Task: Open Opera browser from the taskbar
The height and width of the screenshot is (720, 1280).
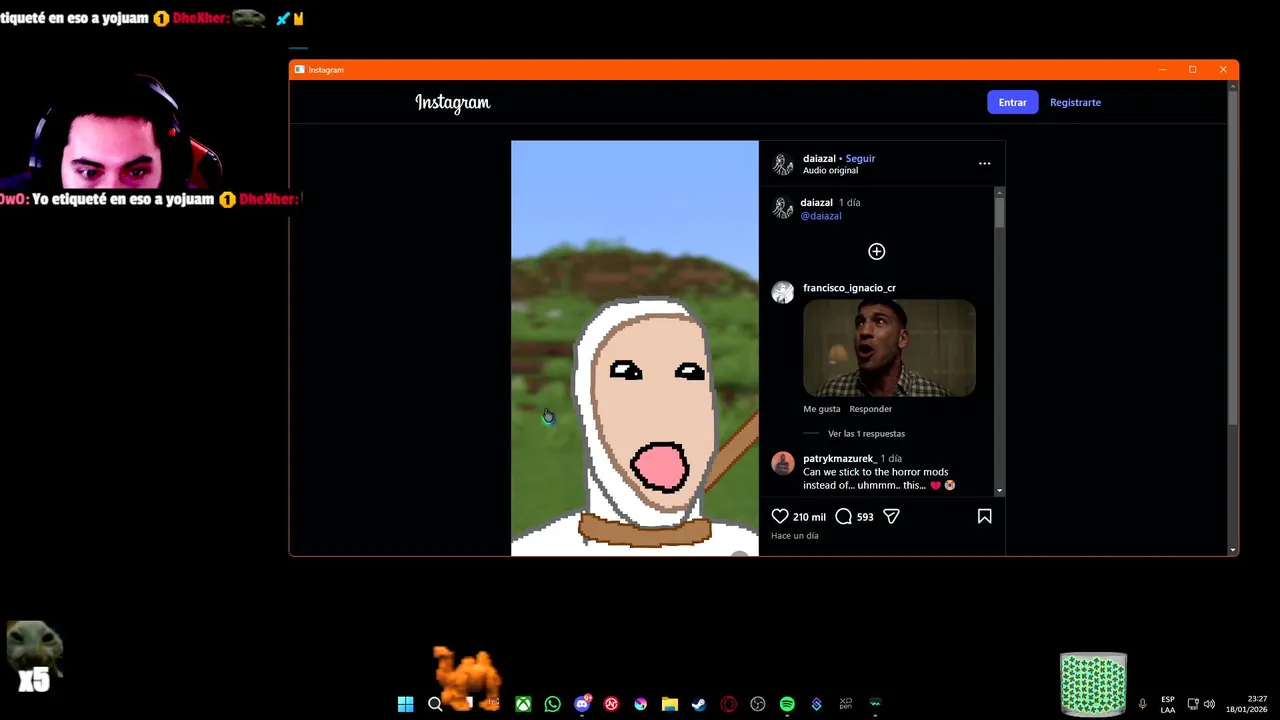Action: 728,704
